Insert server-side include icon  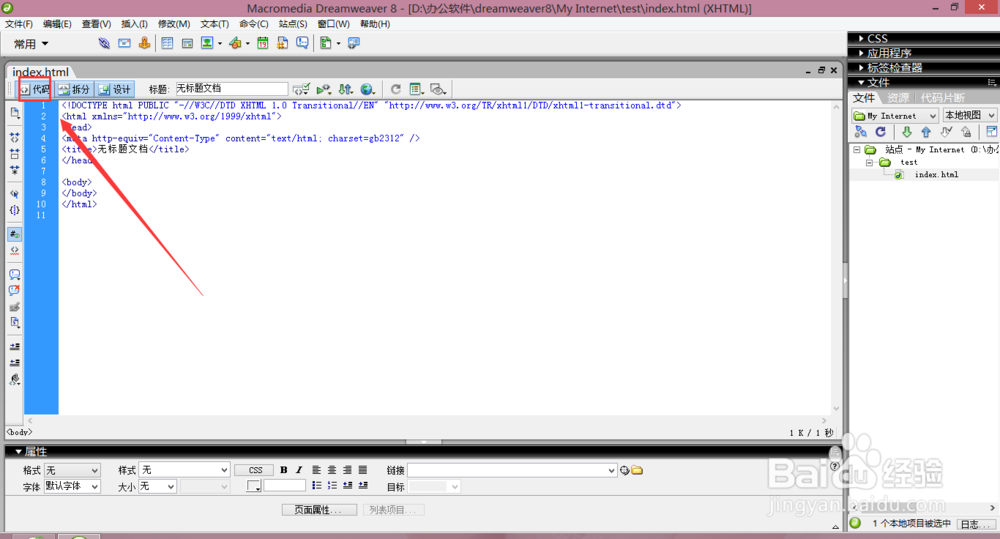point(283,43)
